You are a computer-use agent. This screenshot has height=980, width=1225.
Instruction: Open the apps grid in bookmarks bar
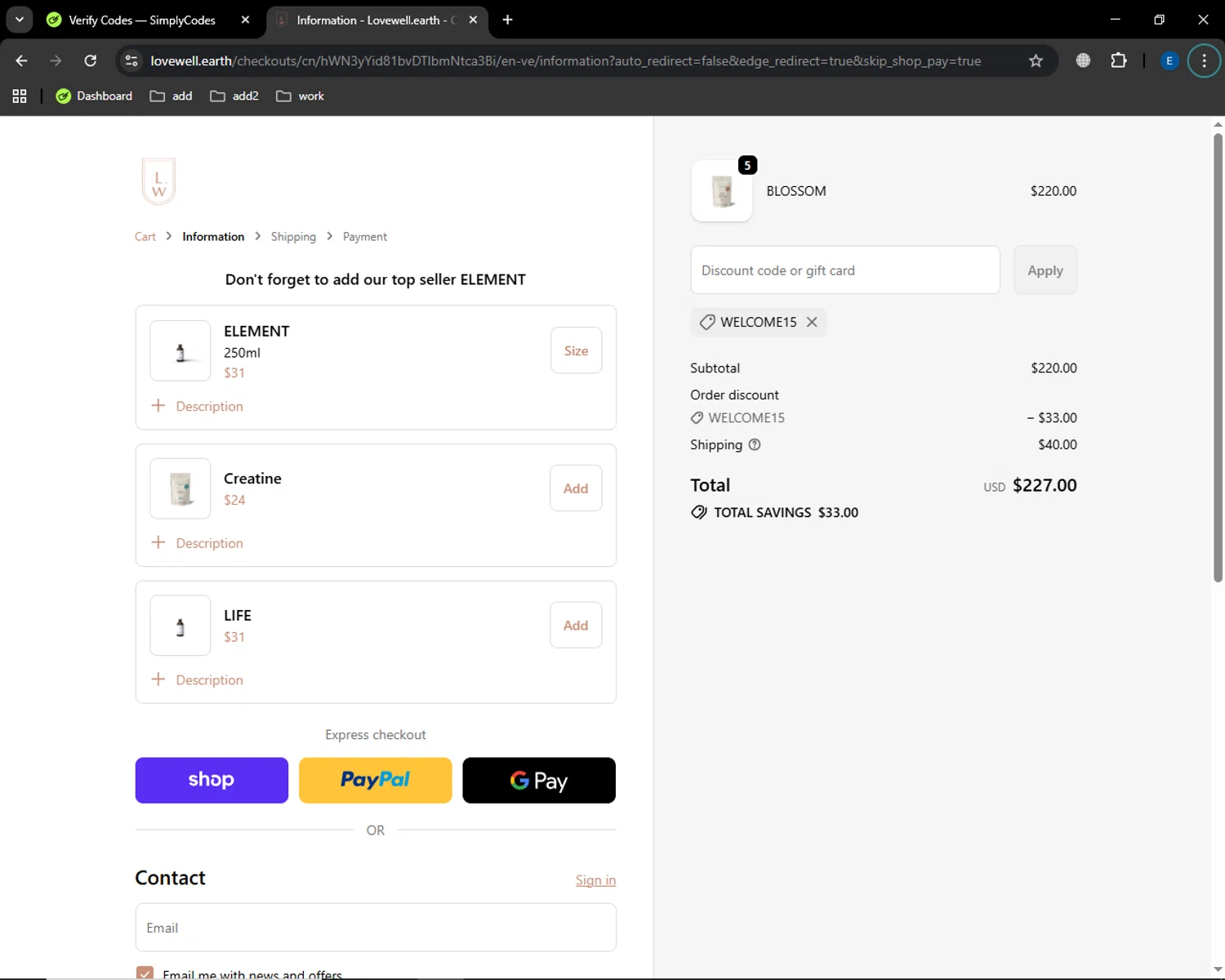click(20, 96)
